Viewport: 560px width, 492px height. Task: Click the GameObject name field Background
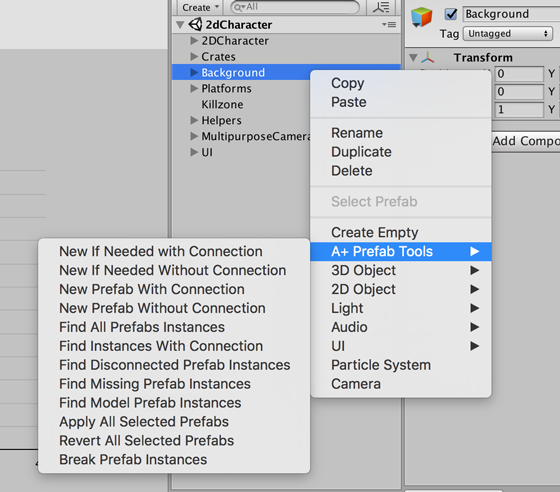(512, 14)
